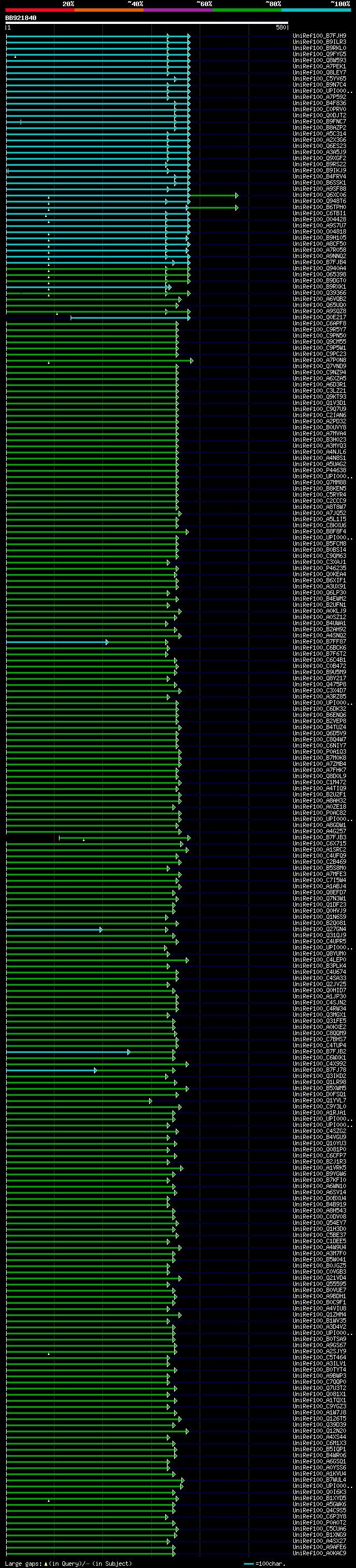Screen dimensions: 356x1568
Task: Click the red ~20% identity legend segment
Action: [x=40, y=10]
